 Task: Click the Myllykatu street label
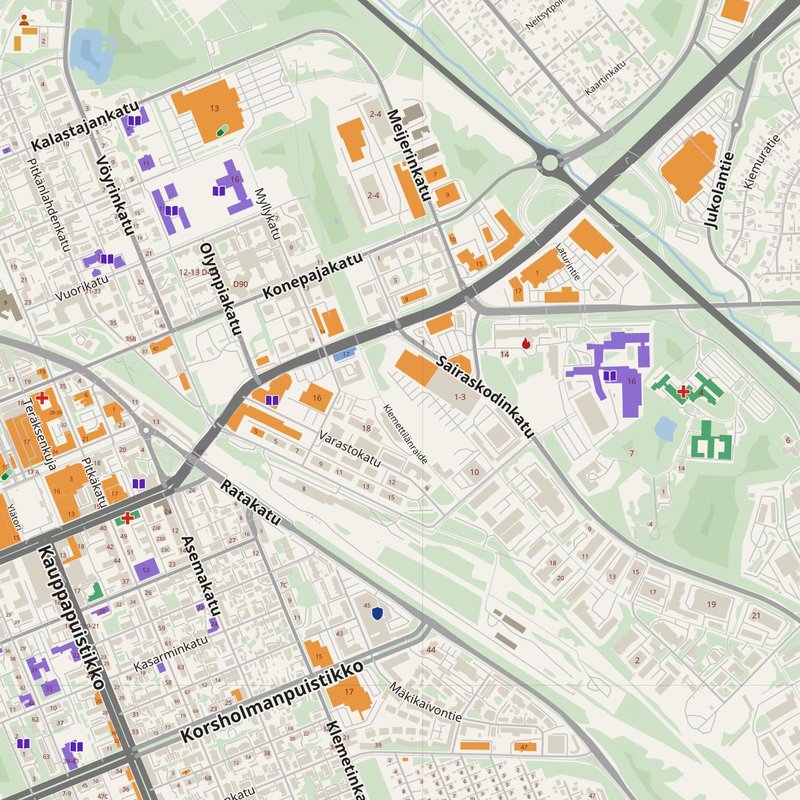[267, 214]
